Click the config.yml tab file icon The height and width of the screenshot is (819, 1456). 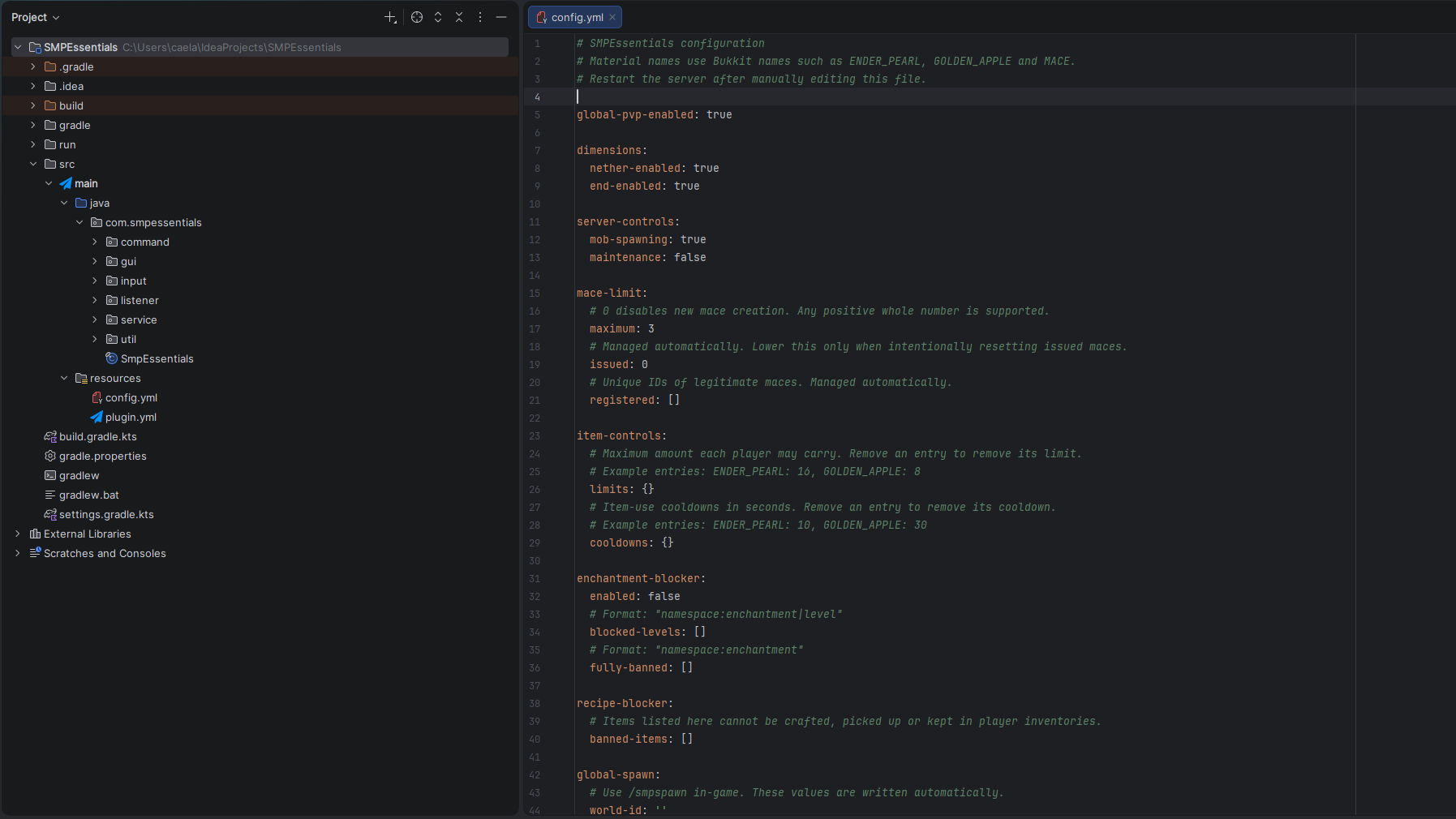coord(542,17)
